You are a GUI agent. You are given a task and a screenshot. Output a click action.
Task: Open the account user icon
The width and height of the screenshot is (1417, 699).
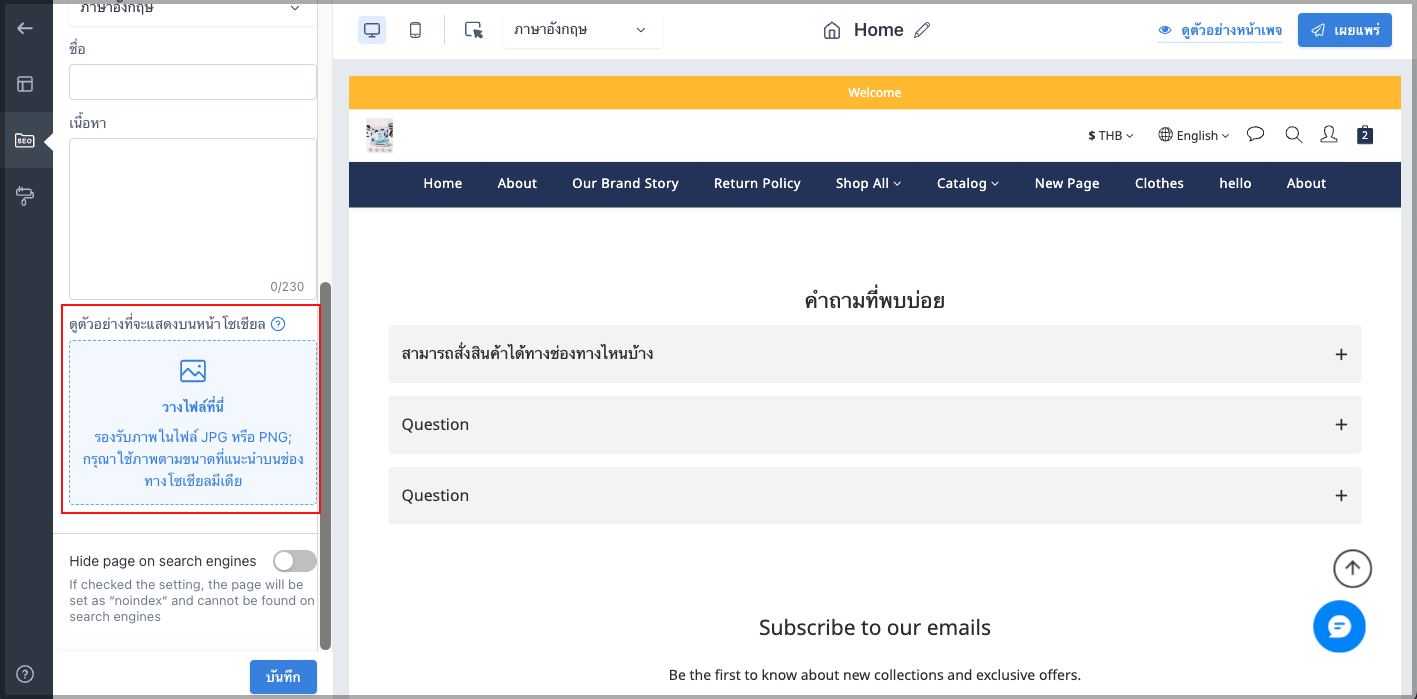pyautogui.click(x=1329, y=134)
